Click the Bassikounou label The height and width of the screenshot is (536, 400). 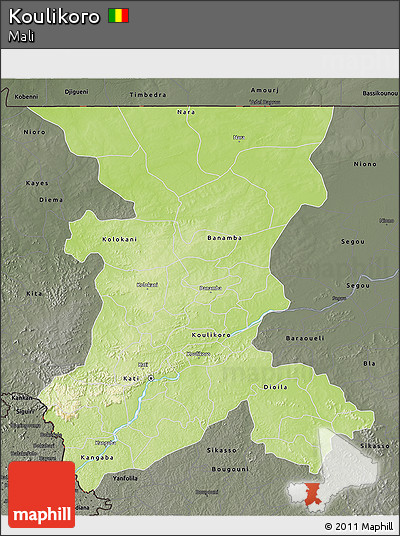381,93
